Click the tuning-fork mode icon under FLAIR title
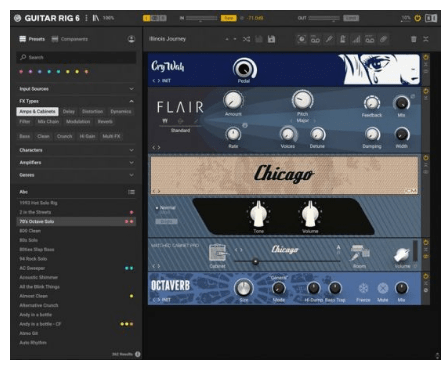Screen dimensions: 447x365 point(165,121)
